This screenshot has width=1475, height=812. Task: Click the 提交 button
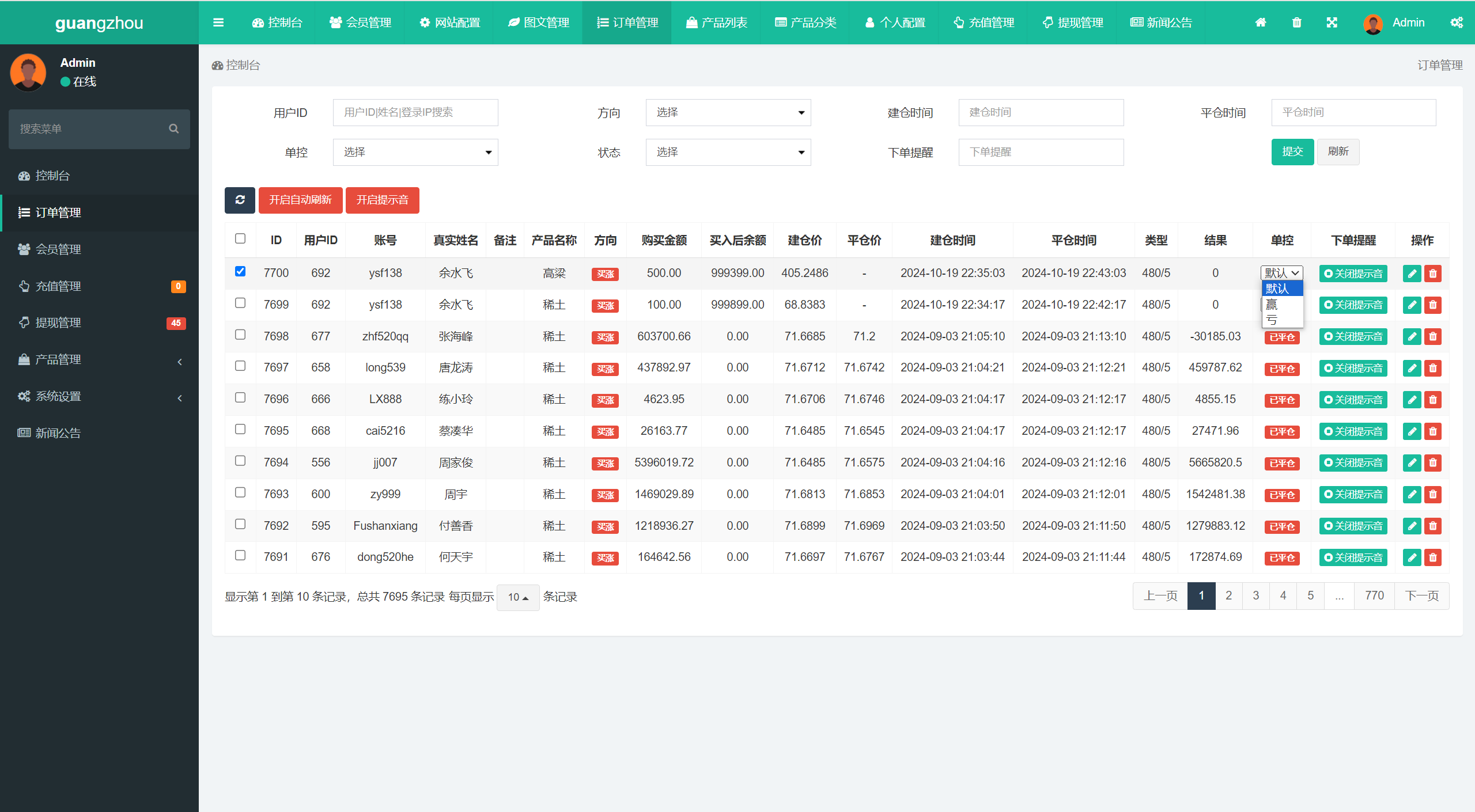pyautogui.click(x=1292, y=151)
